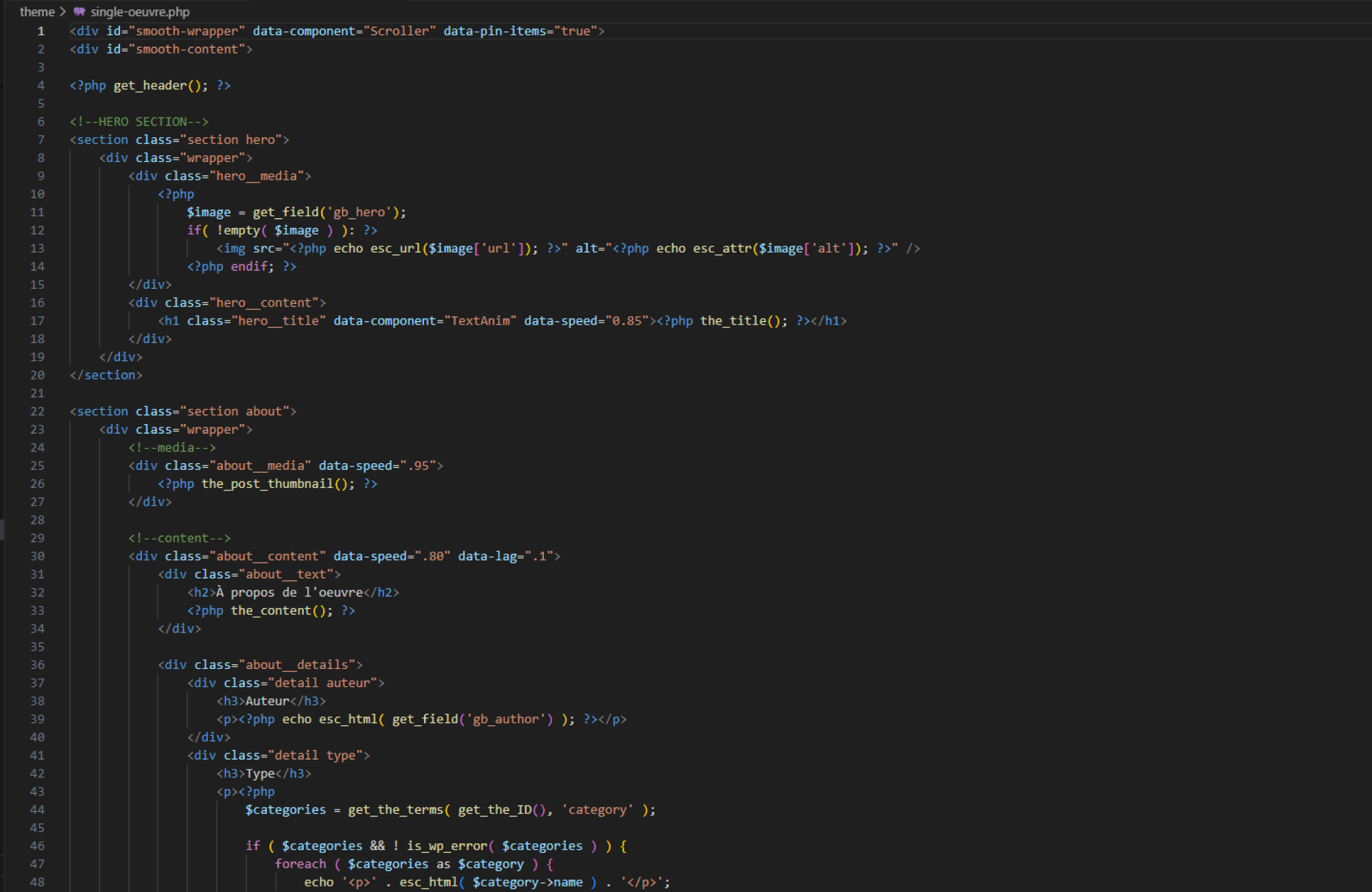This screenshot has width=1372, height=892.
Task: Click line number 7 in gutter
Action: pos(40,140)
